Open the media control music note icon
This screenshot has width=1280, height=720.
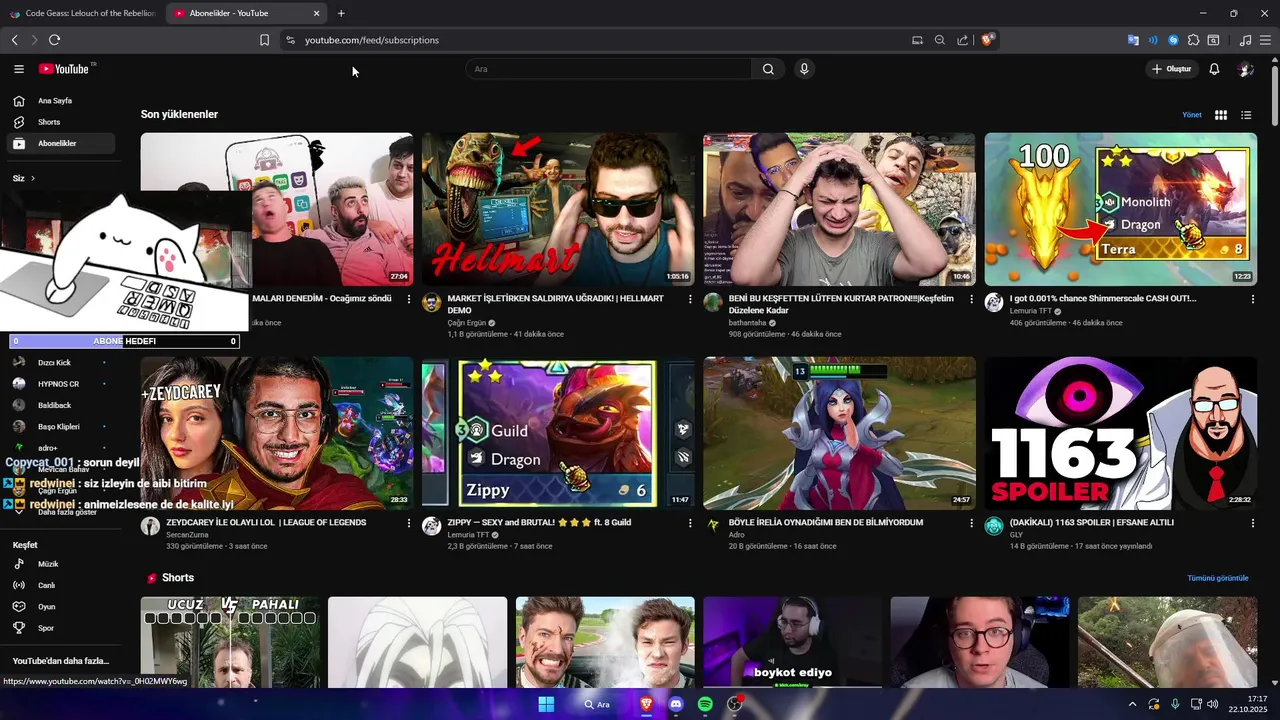[1245, 40]
